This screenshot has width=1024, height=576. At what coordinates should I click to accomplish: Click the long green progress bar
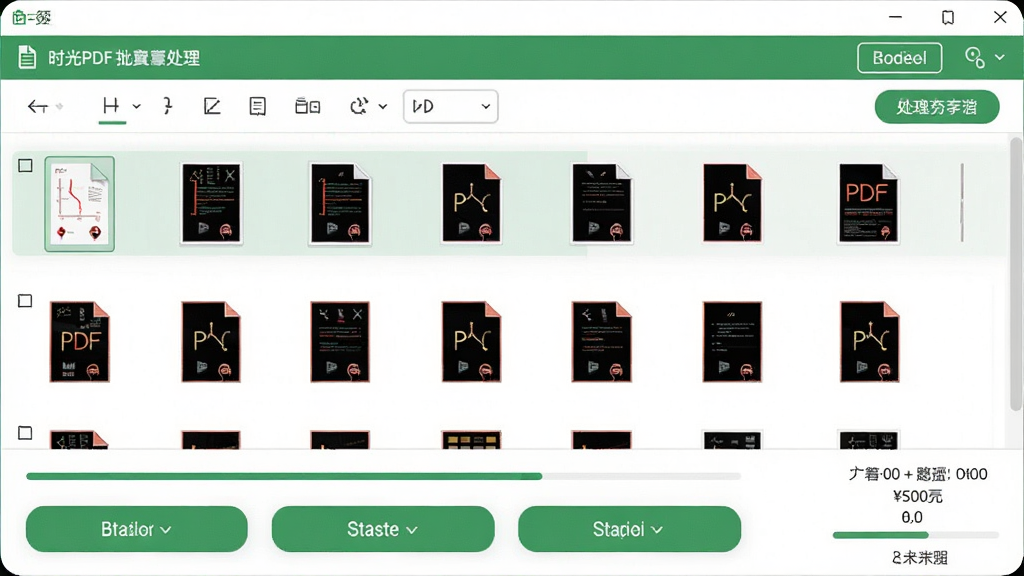click(x=383, y=477)
